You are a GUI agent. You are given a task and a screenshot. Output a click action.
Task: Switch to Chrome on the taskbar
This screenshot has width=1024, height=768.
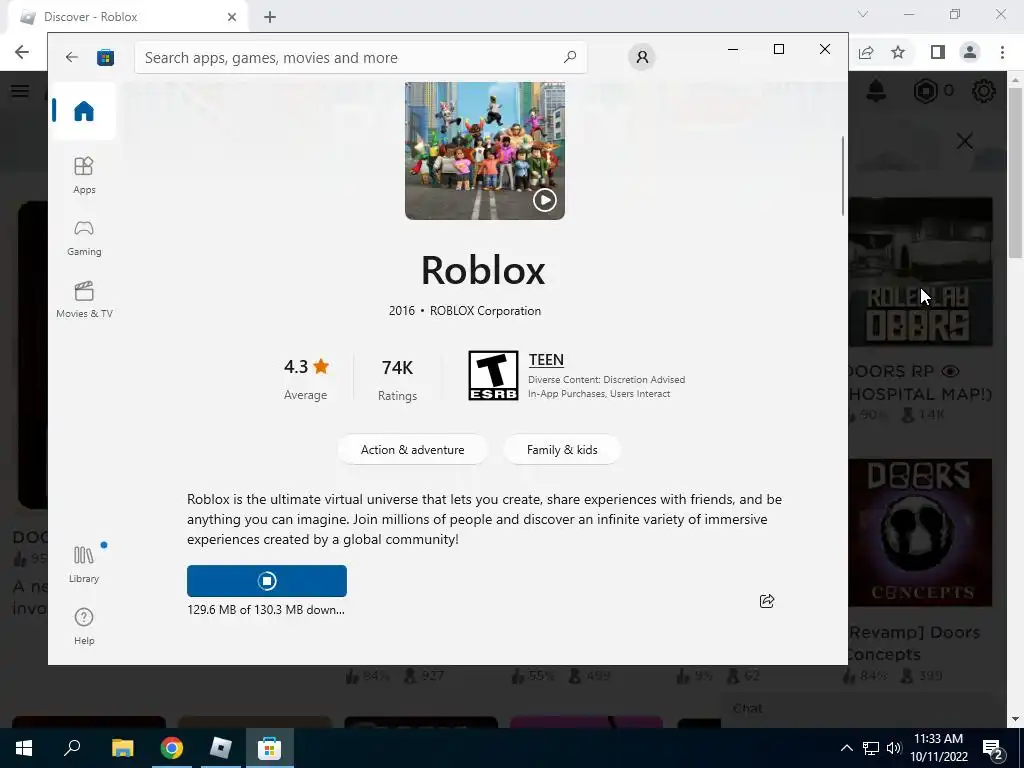point(172,748)
